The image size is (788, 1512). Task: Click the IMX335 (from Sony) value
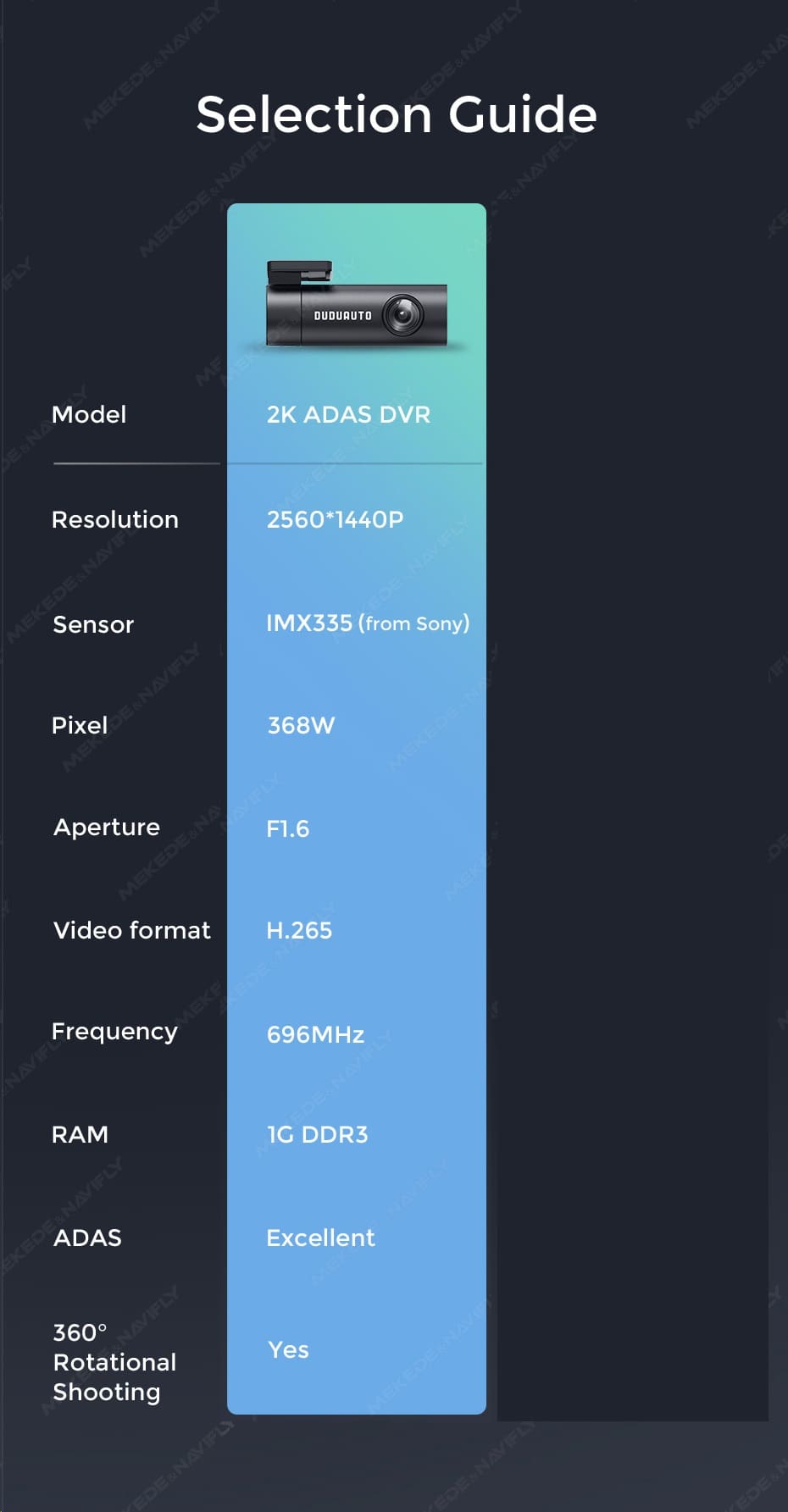coord(368,623)
